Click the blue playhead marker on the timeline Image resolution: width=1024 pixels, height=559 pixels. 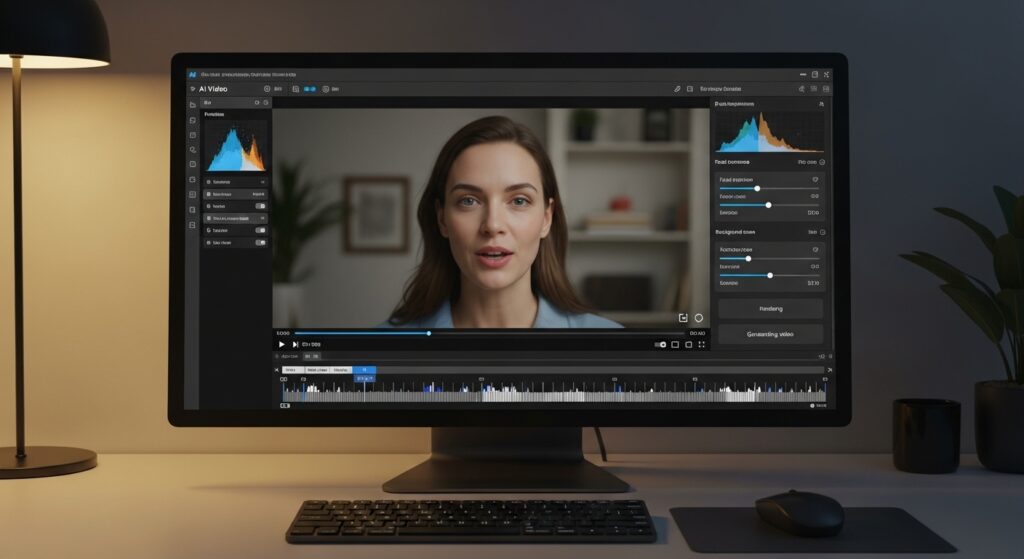pyautogui.click(x=364, y=379)
